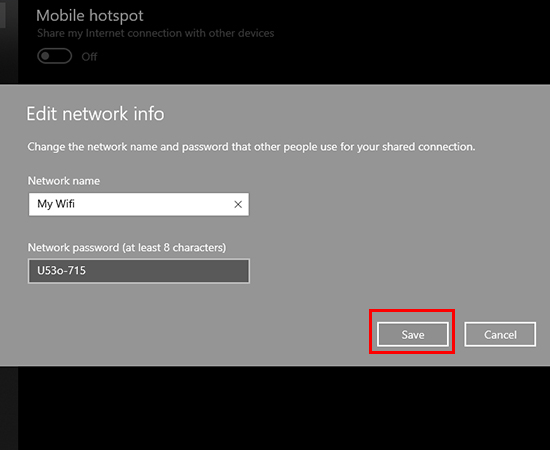Focus the Network password field
The image size is (550, 450).
139,271
